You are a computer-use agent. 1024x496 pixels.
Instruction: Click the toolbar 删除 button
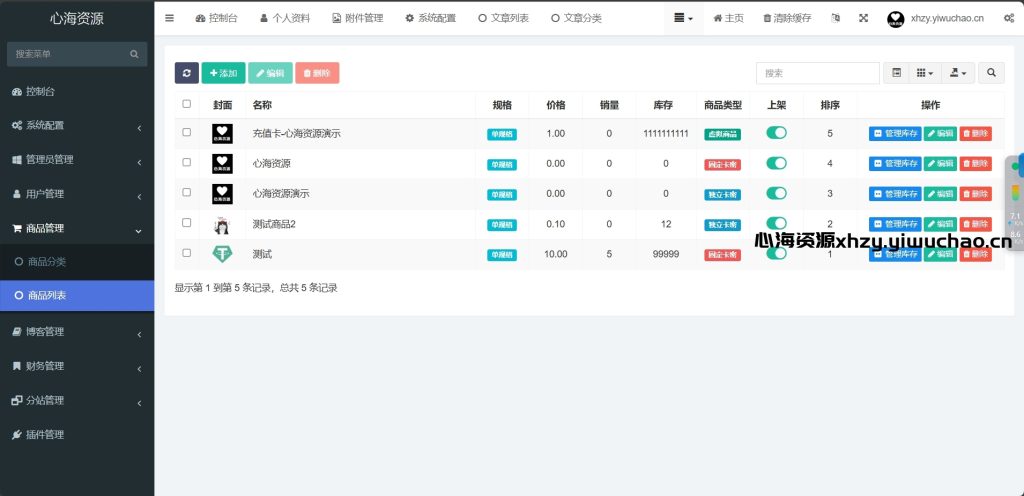point(317,73)
